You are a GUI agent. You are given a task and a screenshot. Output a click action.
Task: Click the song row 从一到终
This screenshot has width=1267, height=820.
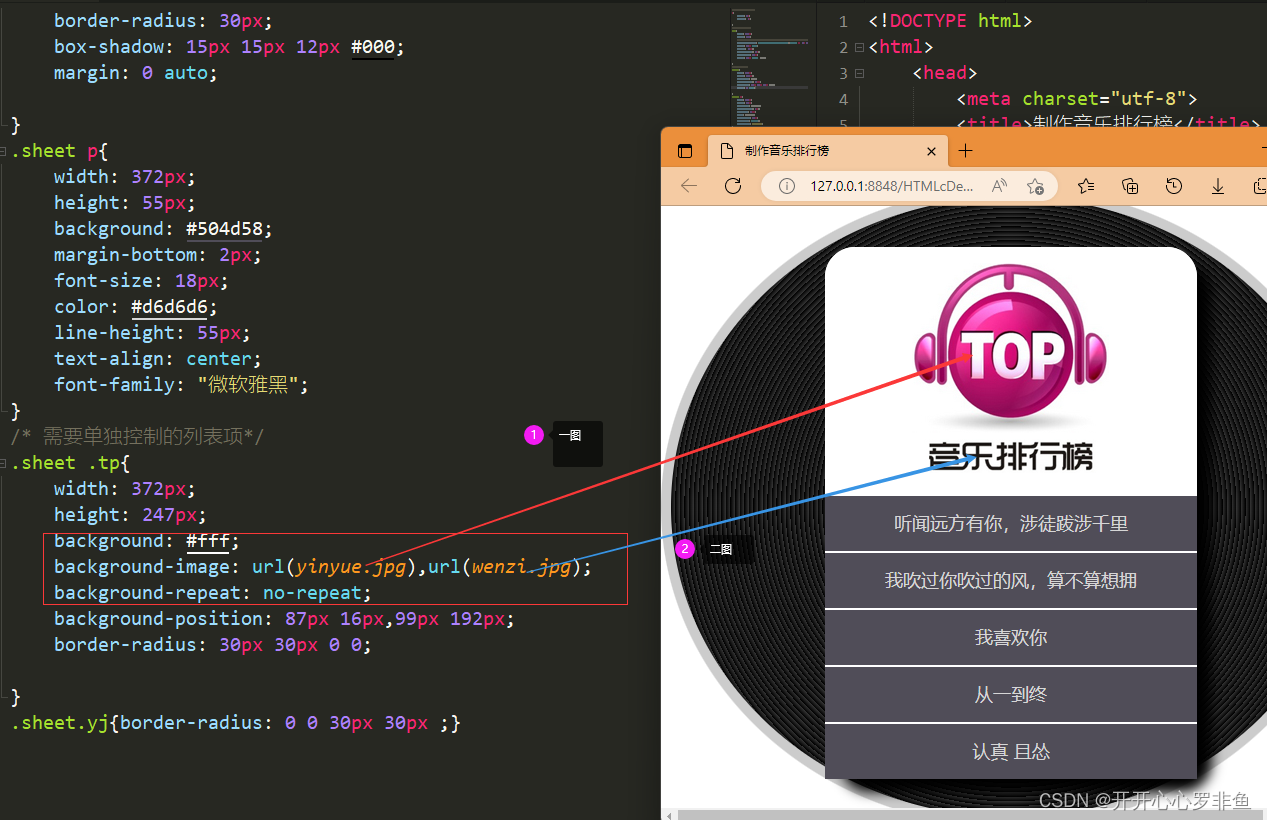click(x=1011, y=694)
